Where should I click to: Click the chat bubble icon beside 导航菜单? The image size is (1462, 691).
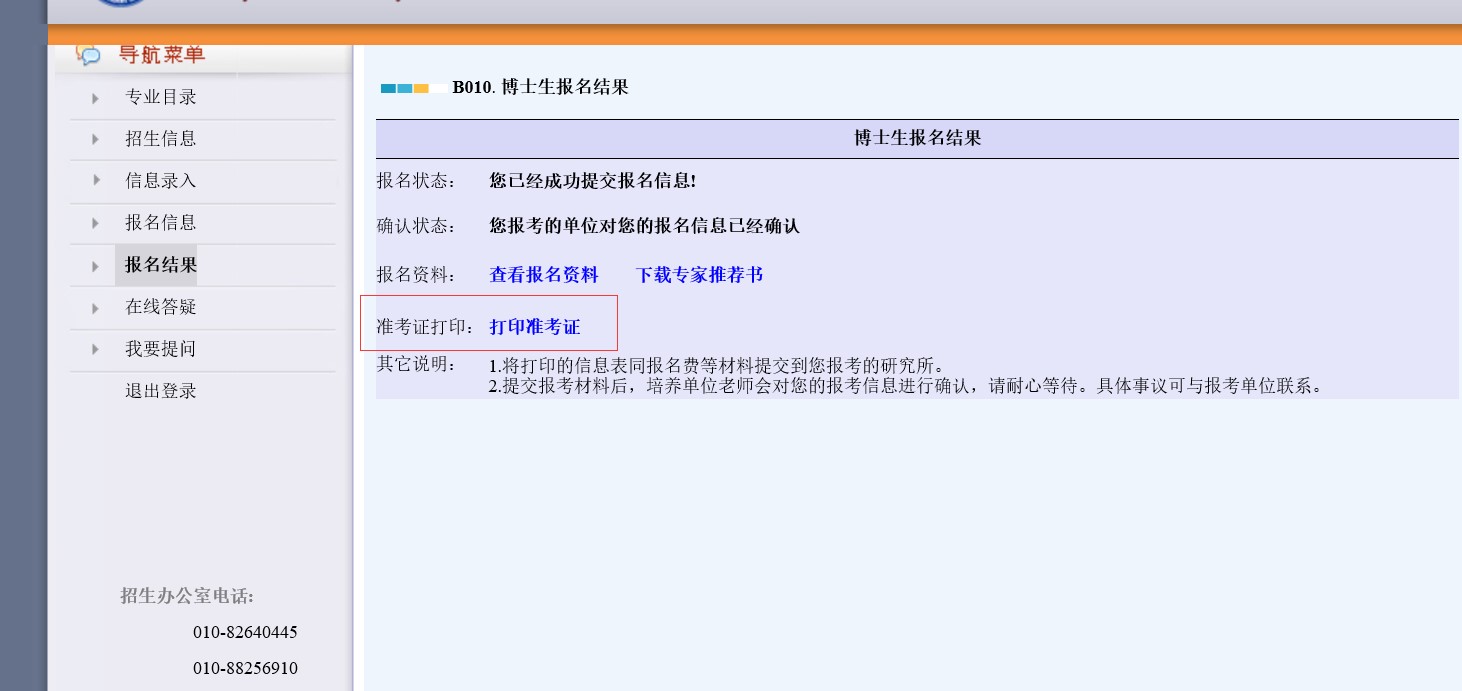(x=89, y=55)
